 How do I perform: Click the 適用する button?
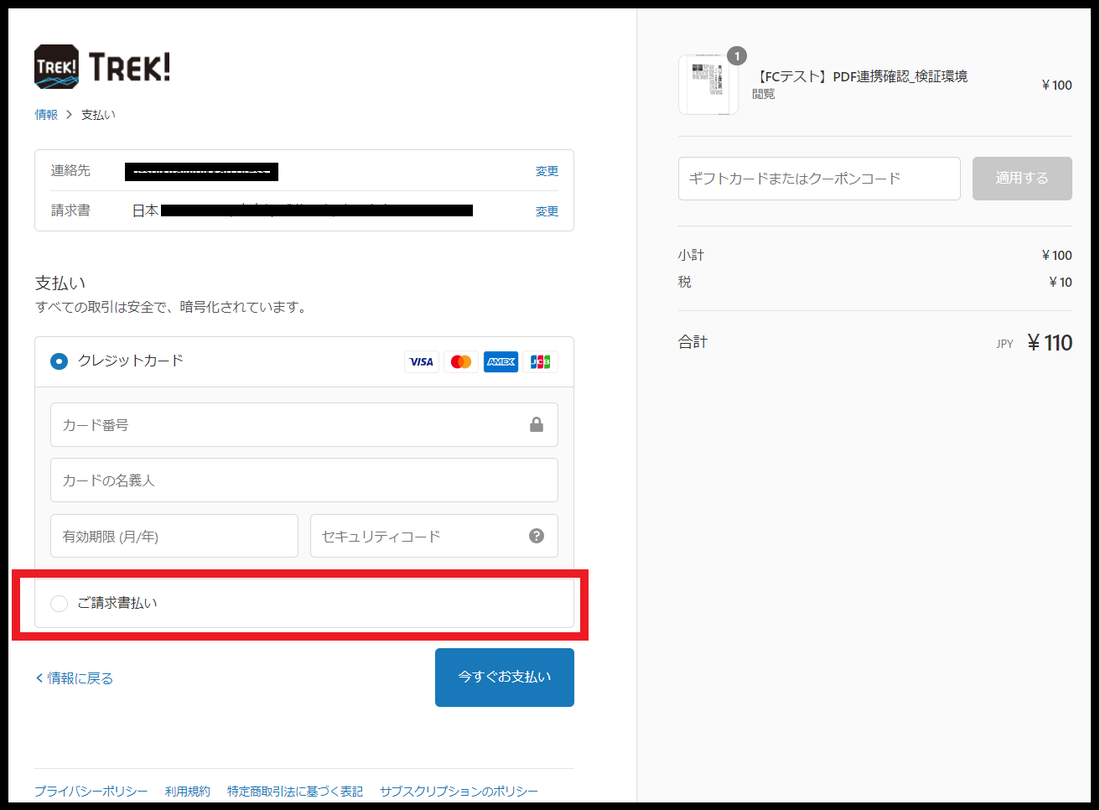(x=1021, y=178)
